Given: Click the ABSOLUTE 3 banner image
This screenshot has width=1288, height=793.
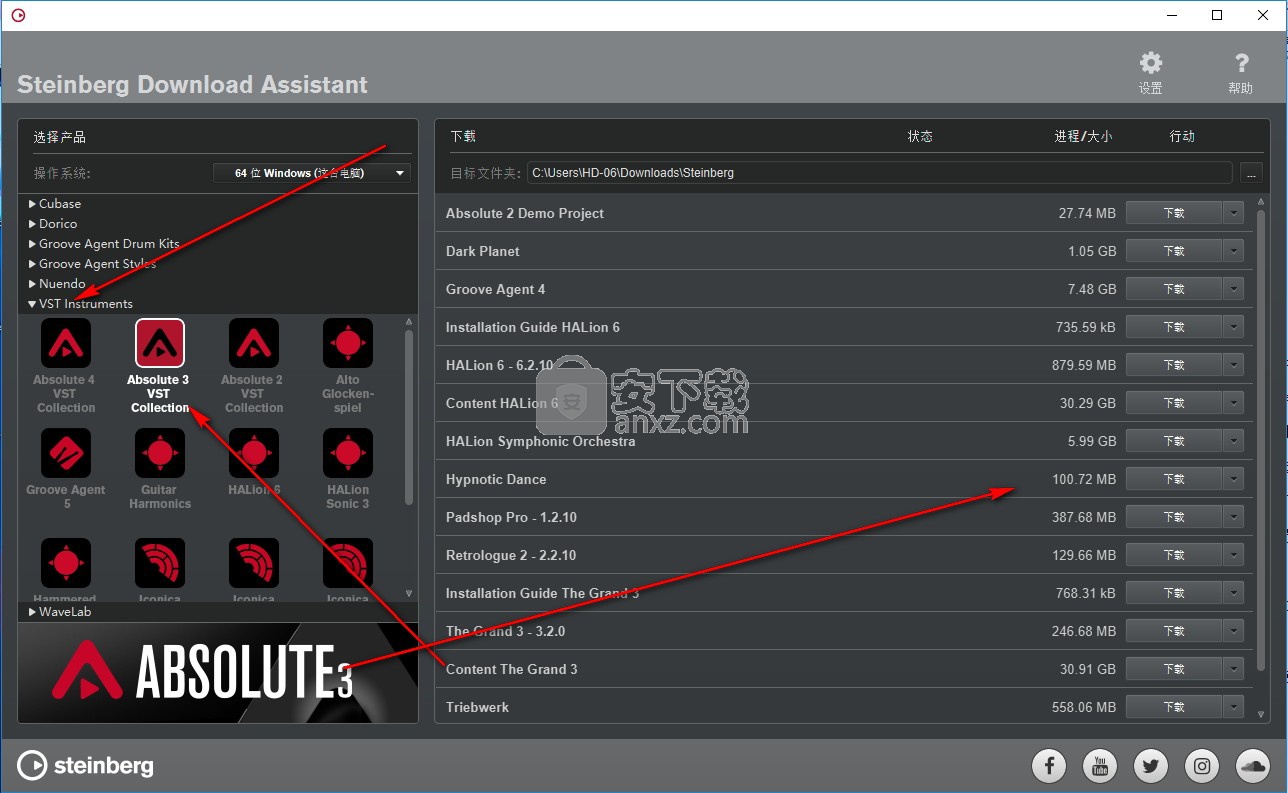Looking at the screenshot, I should pos(218,672).
